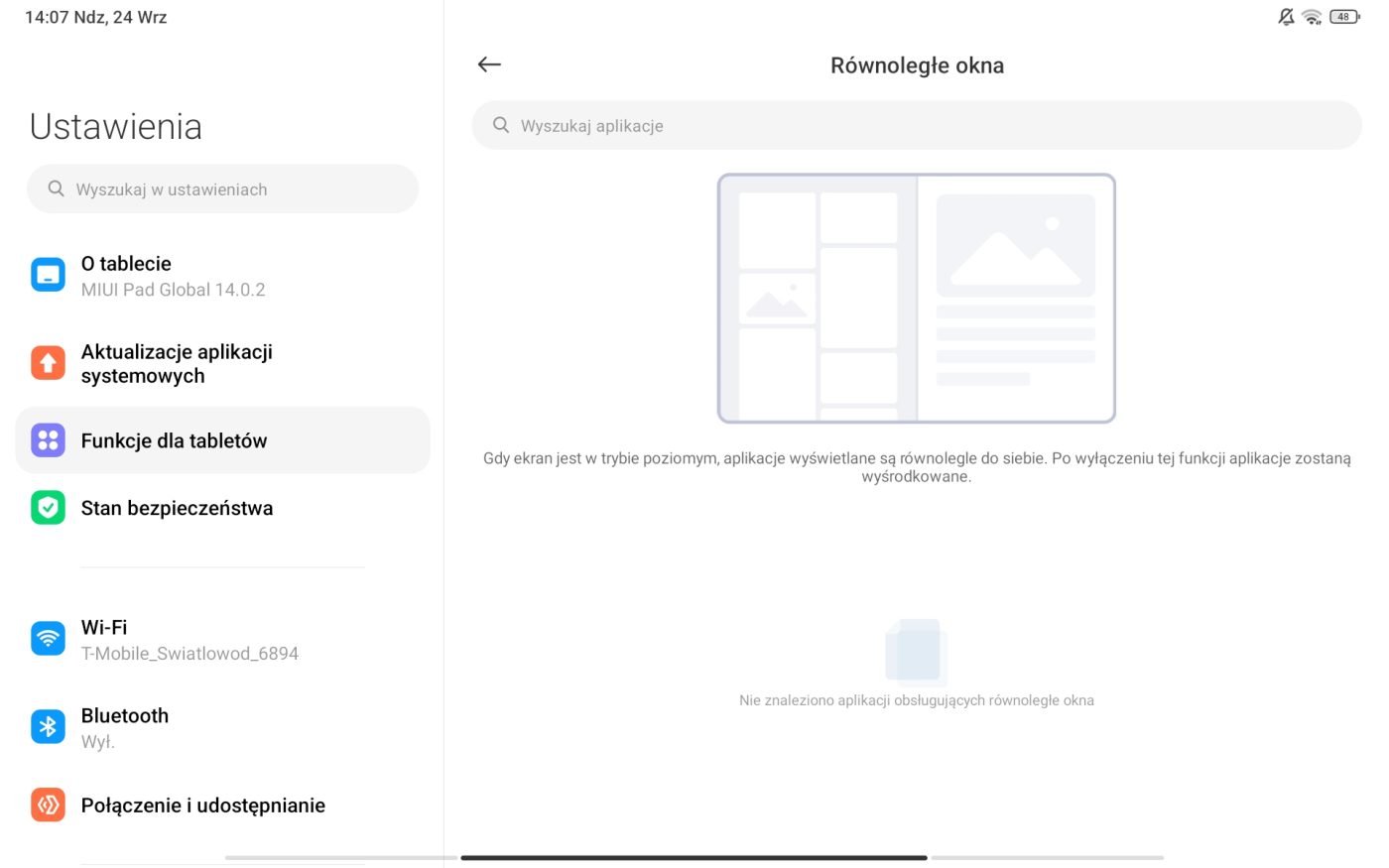Click the magnifier icon in app search
This screenshot has width=1389, height=868.
(x=501, y=126)
